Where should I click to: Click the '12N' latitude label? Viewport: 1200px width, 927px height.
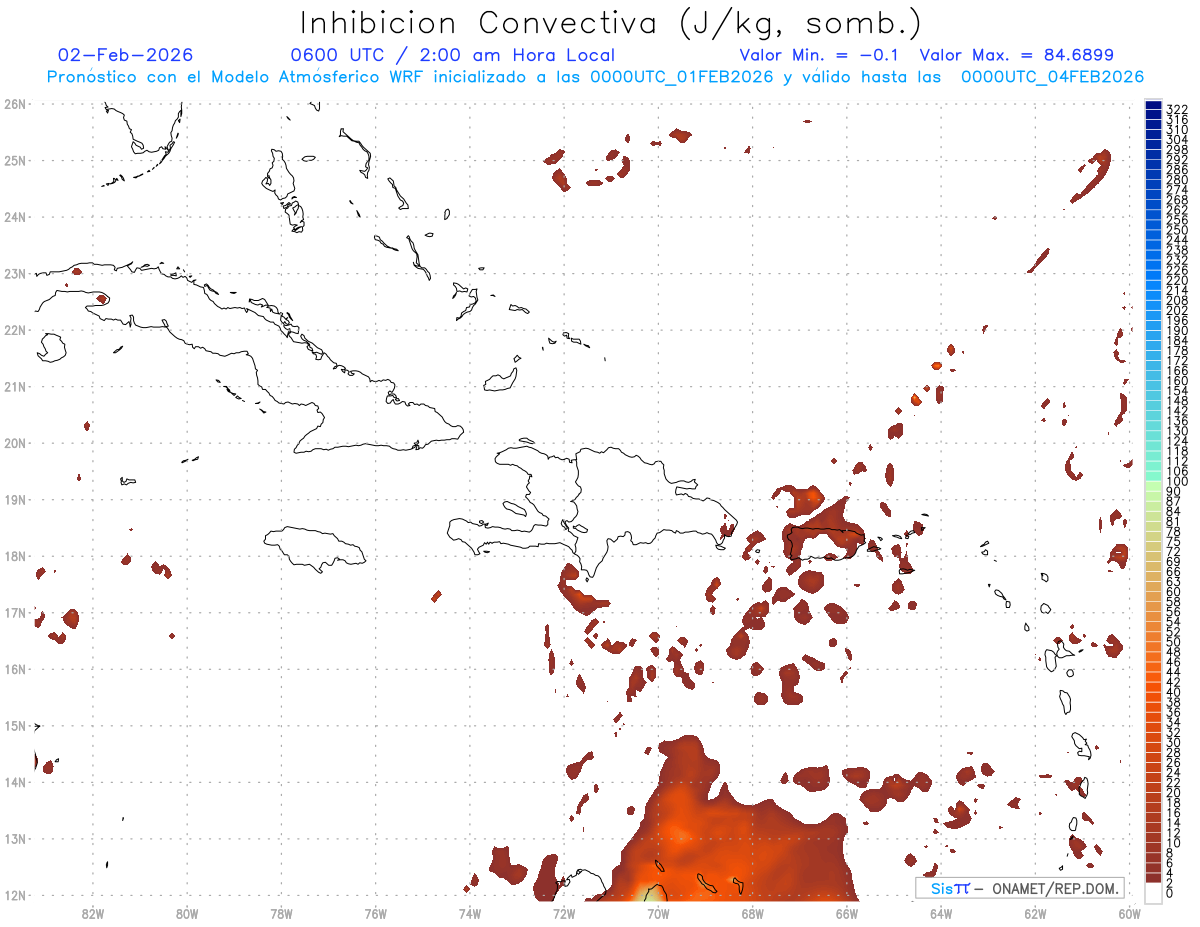[x=15, y=895]
